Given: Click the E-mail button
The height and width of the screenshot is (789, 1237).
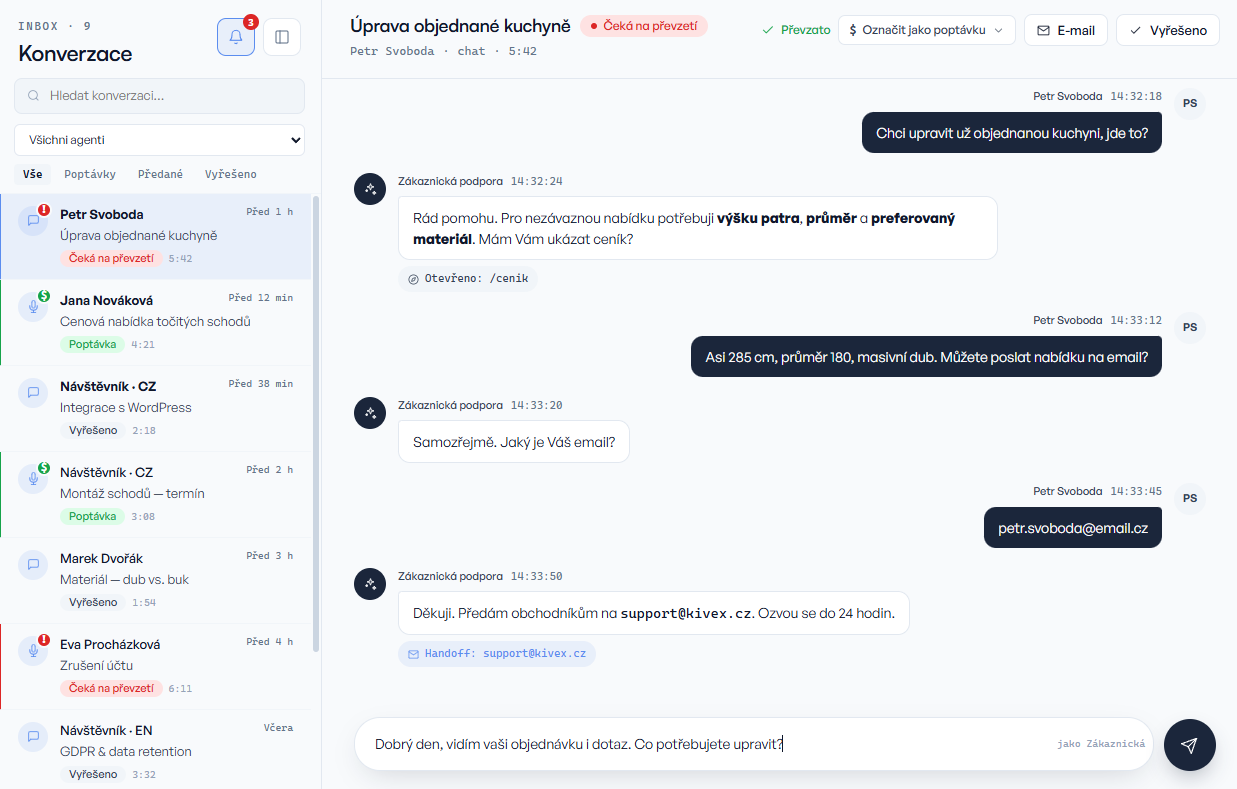Looking at the screenshot, I should pos(1066,30).
